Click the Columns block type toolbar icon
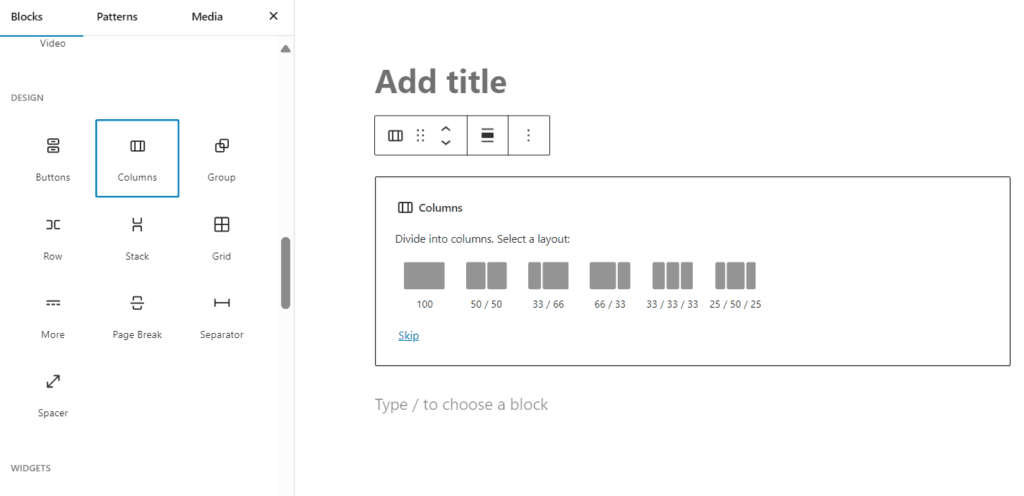This screenshot has width=1024, height=496. [x=395, y=136]
